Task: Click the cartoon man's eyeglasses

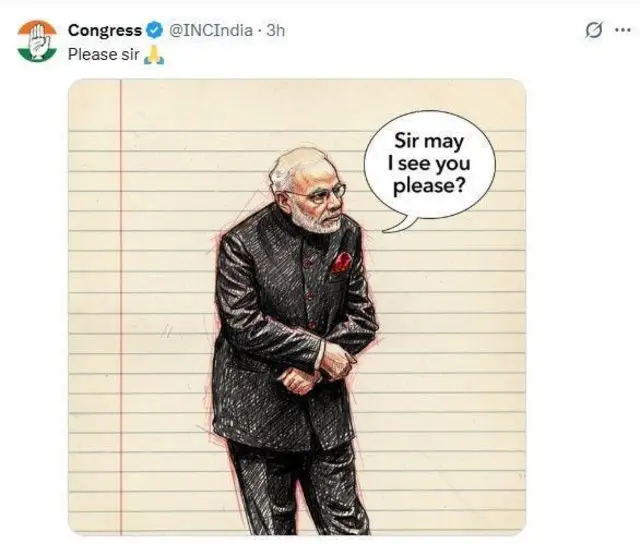Action: pyautogui.click(x=322, y=192)
